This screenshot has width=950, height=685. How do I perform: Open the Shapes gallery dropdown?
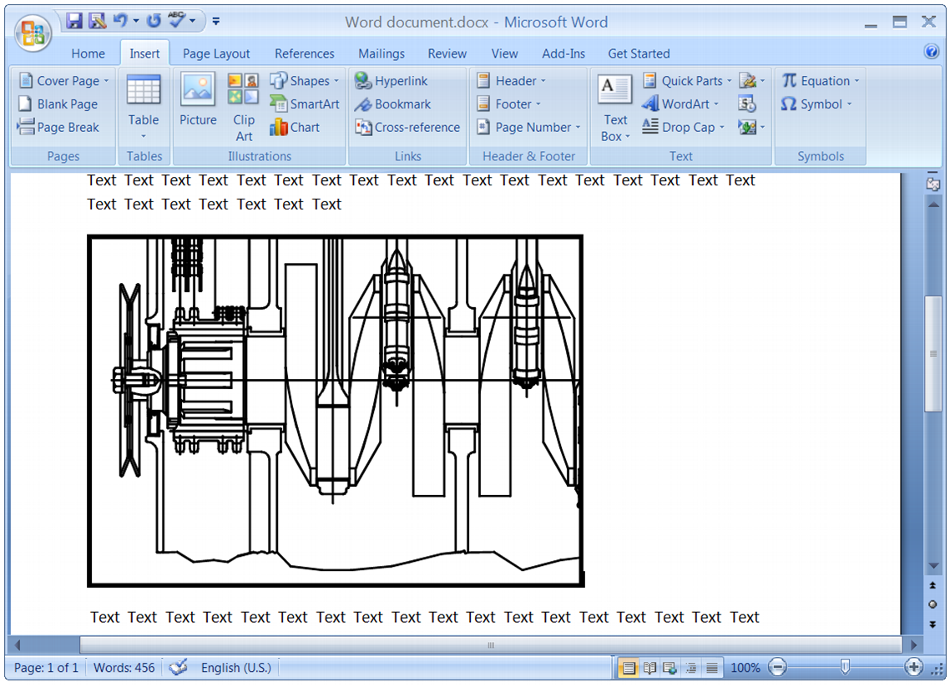[305, 80]
